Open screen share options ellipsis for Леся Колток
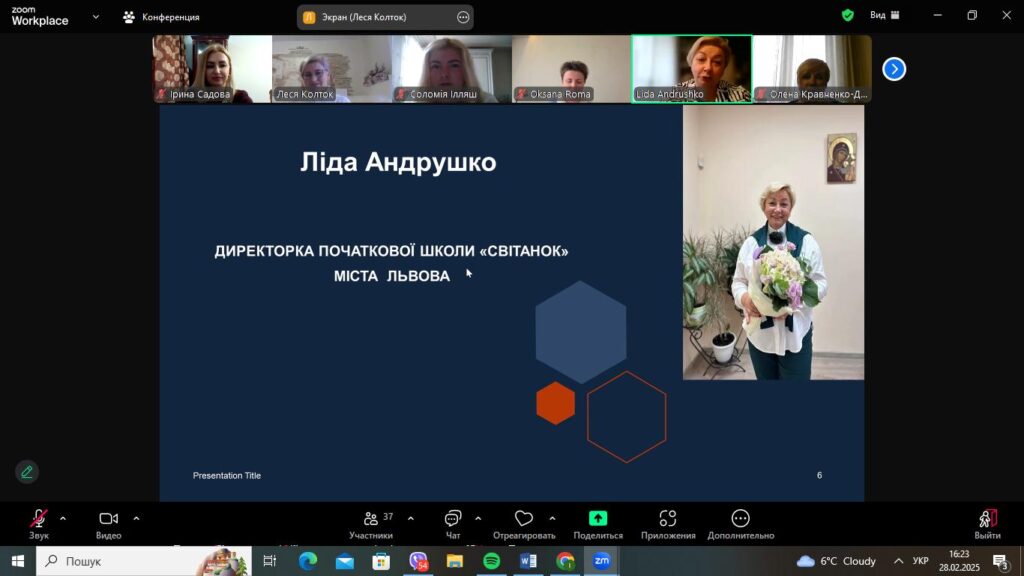This screenshot has height=576, width=1024. 462,17
